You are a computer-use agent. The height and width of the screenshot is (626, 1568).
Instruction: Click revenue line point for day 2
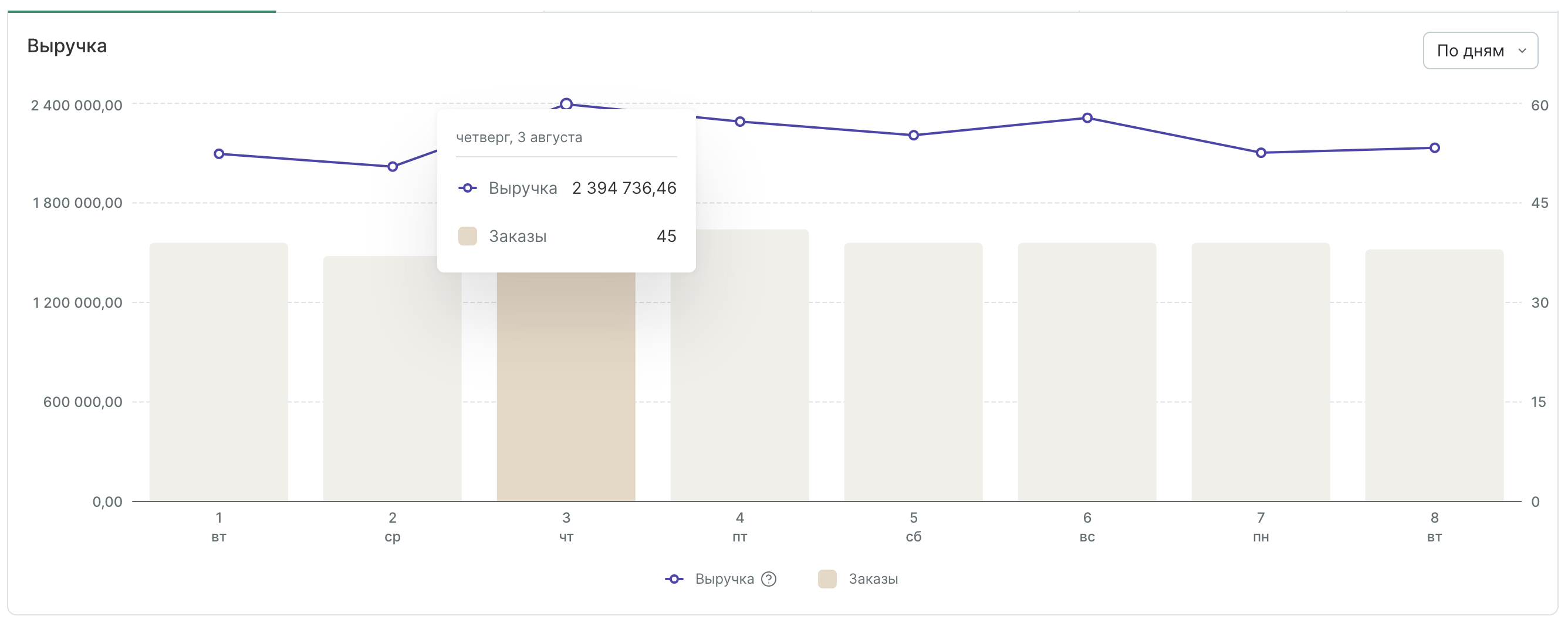[393, 167]
